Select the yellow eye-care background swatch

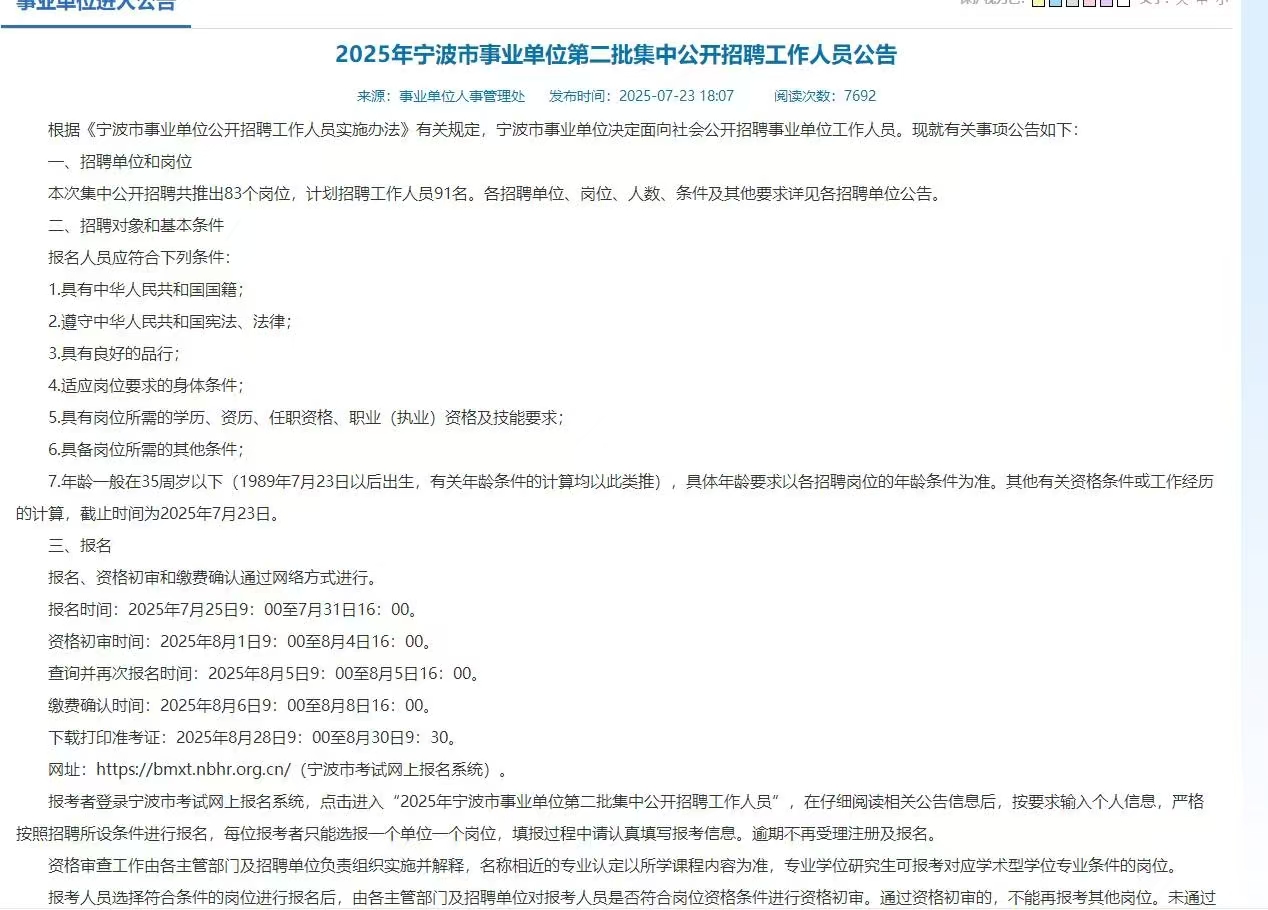[x=1038, y=3]
